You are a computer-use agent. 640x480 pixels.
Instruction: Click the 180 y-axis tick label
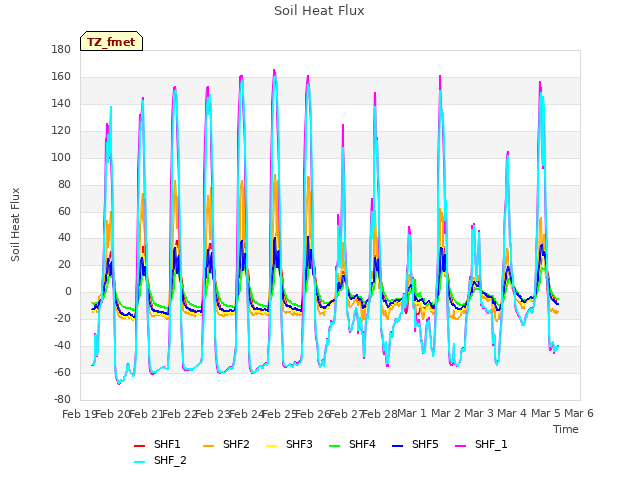pyautogui.click(x=61, y=50)
